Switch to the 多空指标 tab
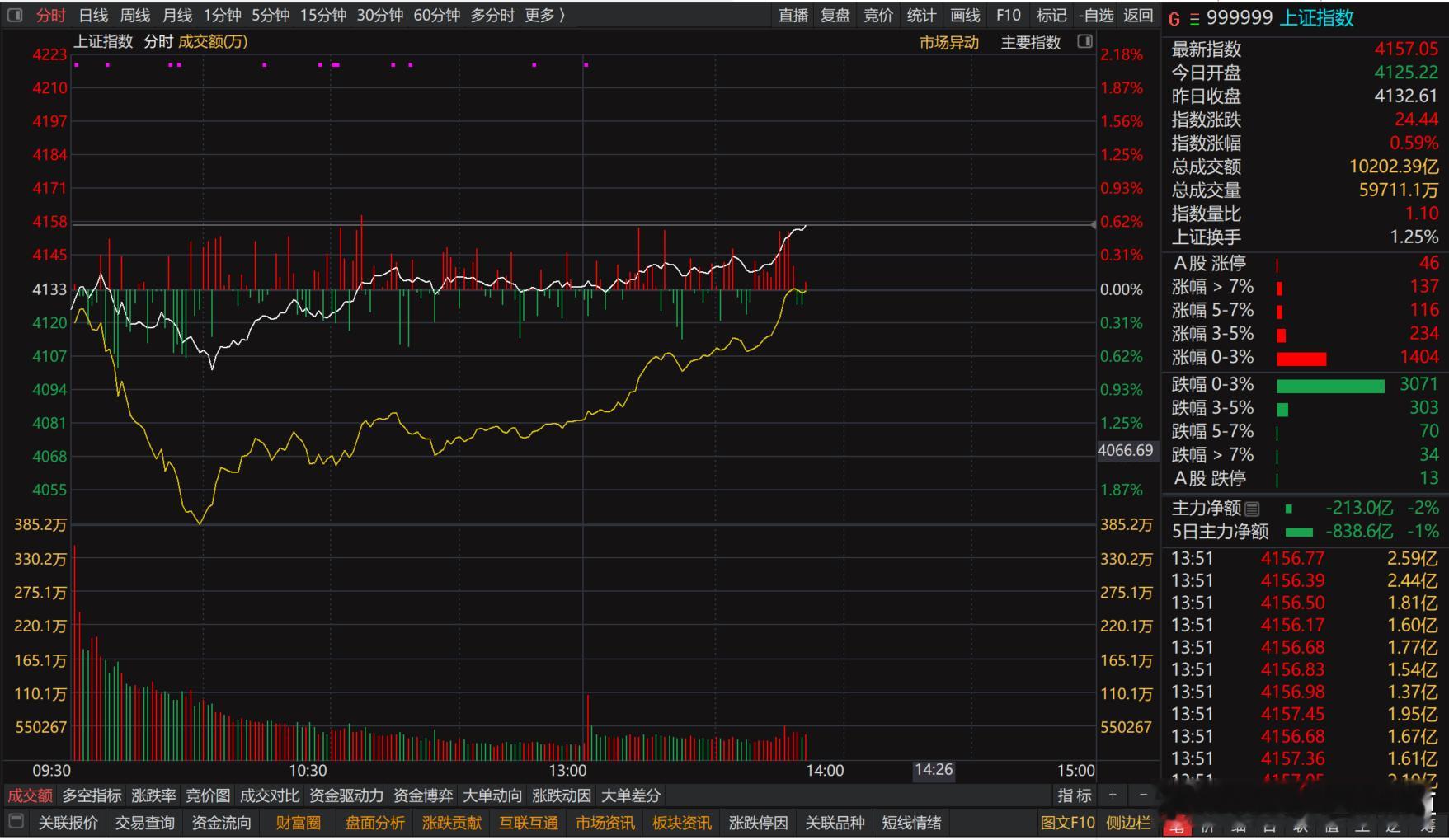This screenshot has width=1449, height=840. point(92,795)
